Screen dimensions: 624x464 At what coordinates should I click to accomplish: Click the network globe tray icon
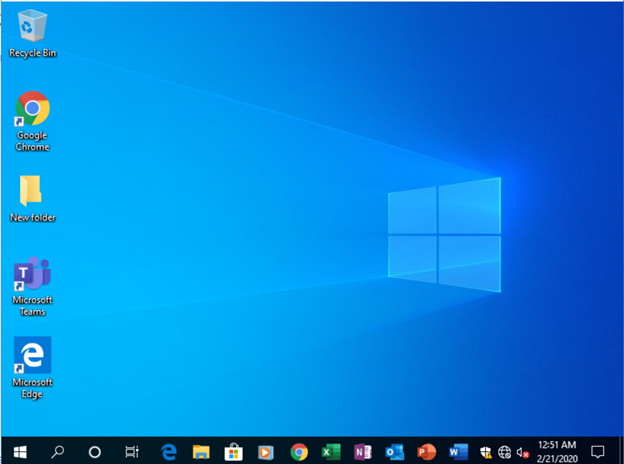tap(505, 452)
